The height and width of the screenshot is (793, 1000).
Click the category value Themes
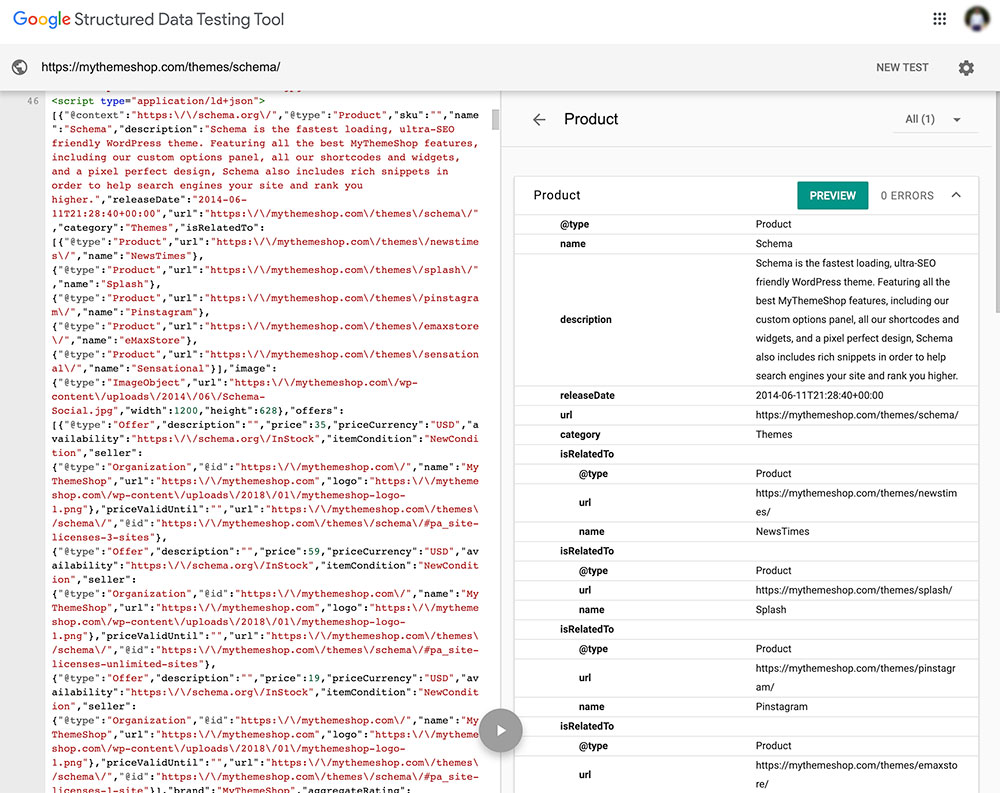(774, 434)
